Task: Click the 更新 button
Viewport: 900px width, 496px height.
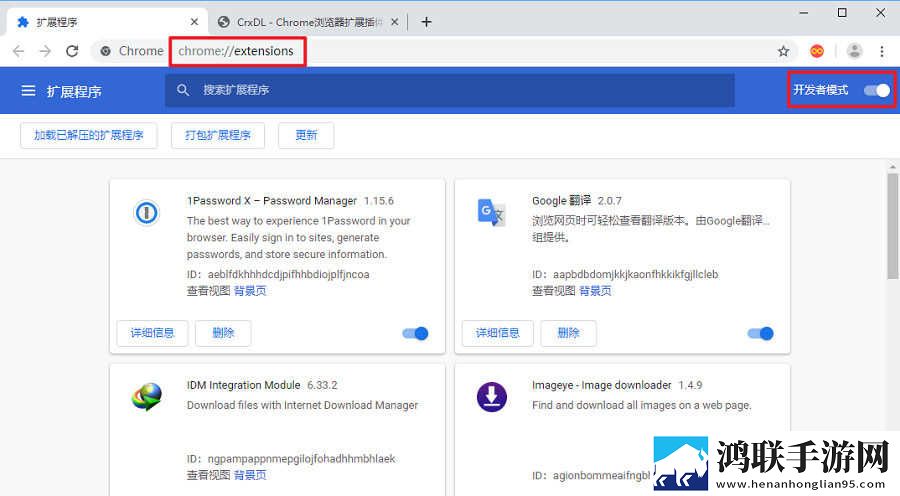Action: click(306, 135)
